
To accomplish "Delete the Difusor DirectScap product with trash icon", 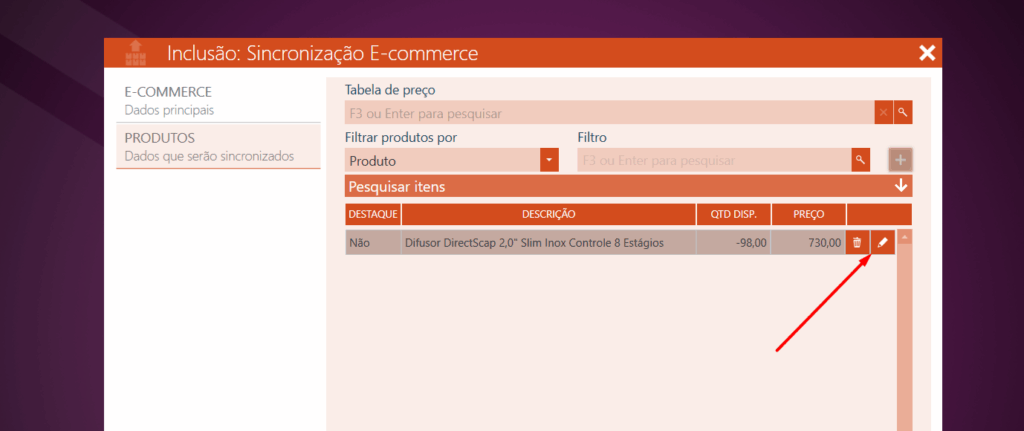I will tap(857, 242).
